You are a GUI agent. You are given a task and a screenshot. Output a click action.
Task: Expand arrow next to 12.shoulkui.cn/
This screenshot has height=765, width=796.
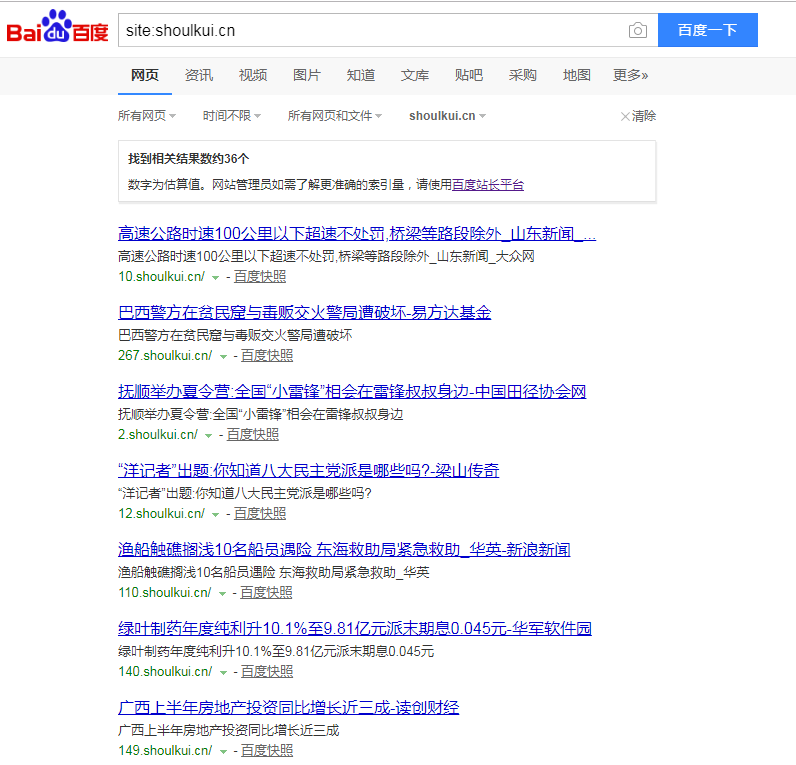click(215, 515)
